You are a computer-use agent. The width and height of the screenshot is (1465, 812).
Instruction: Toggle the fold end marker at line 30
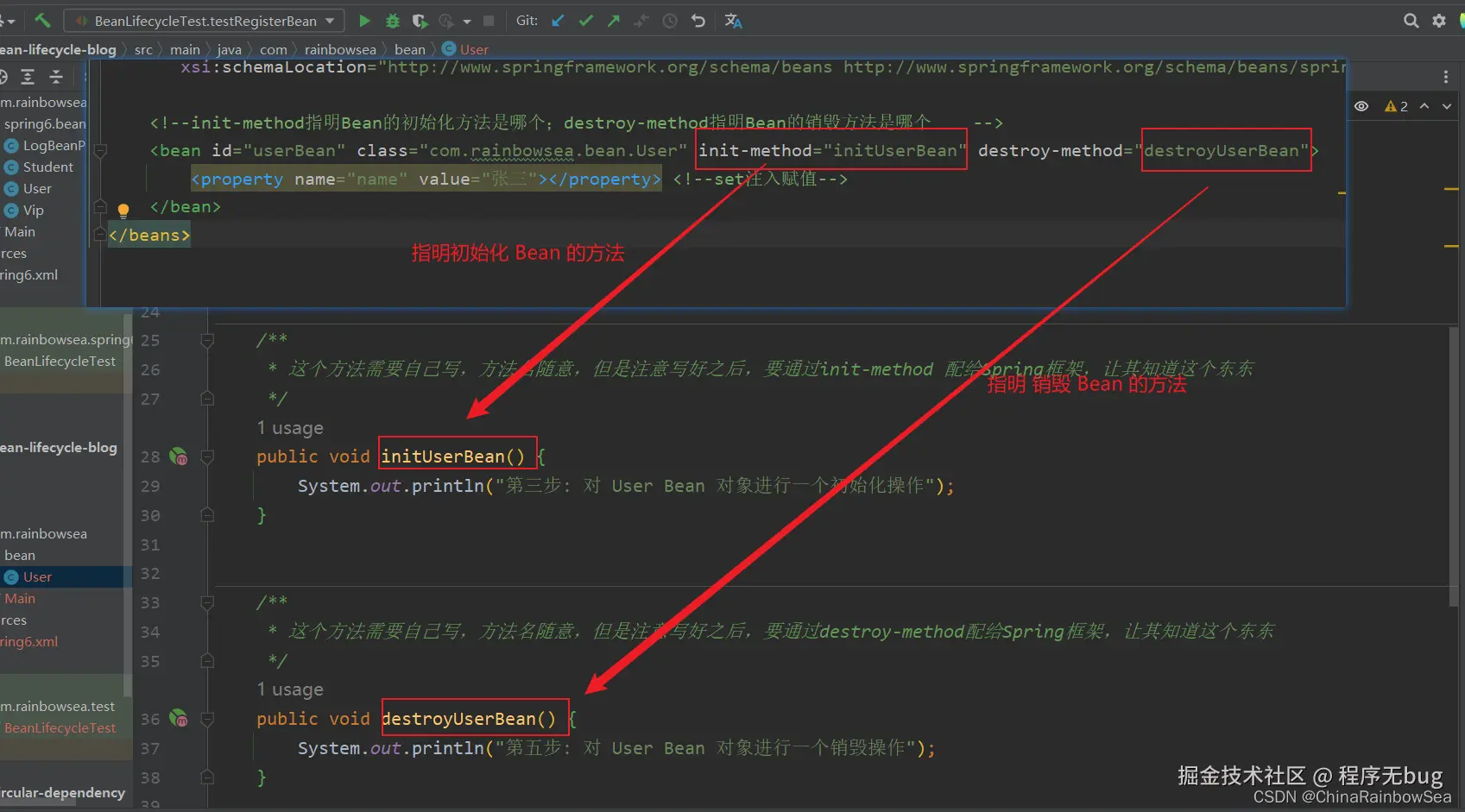click(207, 515)
